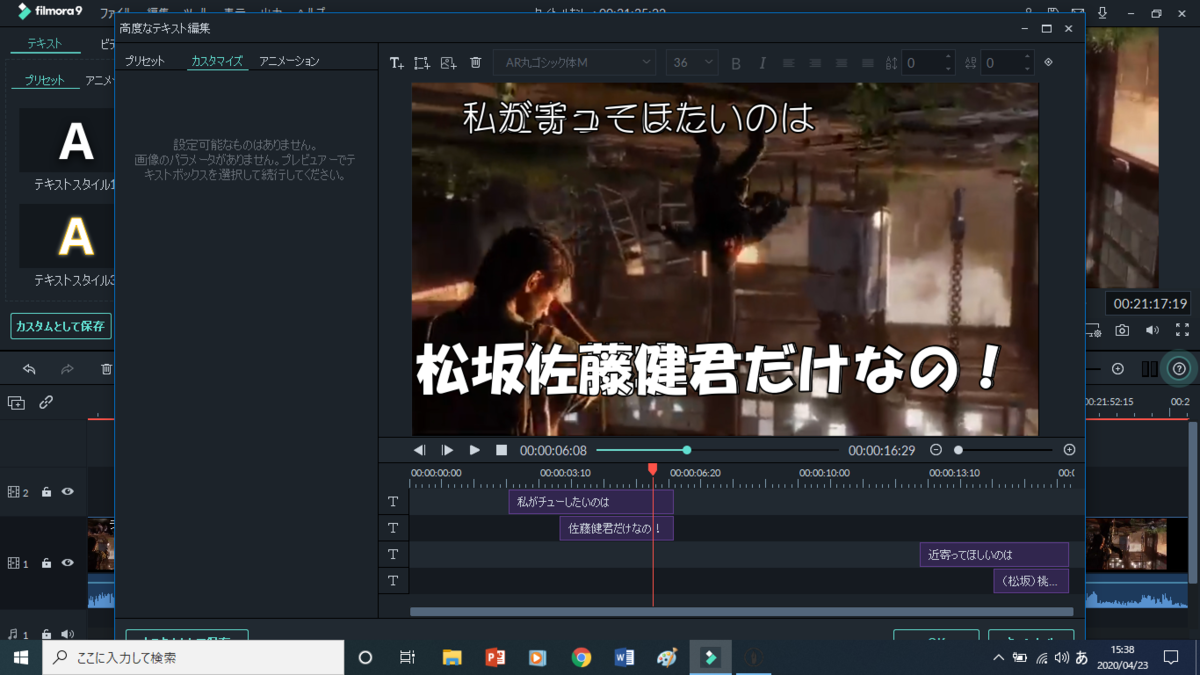
Task: Align text left
Action: point(789,63)
